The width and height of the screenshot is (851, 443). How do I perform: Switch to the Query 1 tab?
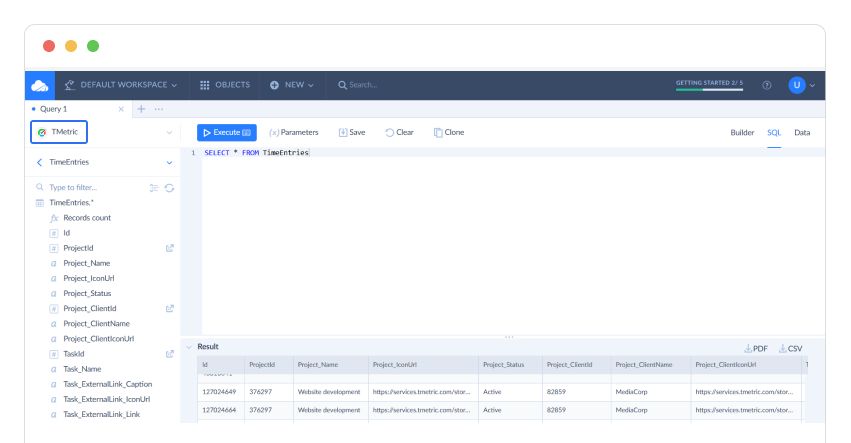coord(53,109)
